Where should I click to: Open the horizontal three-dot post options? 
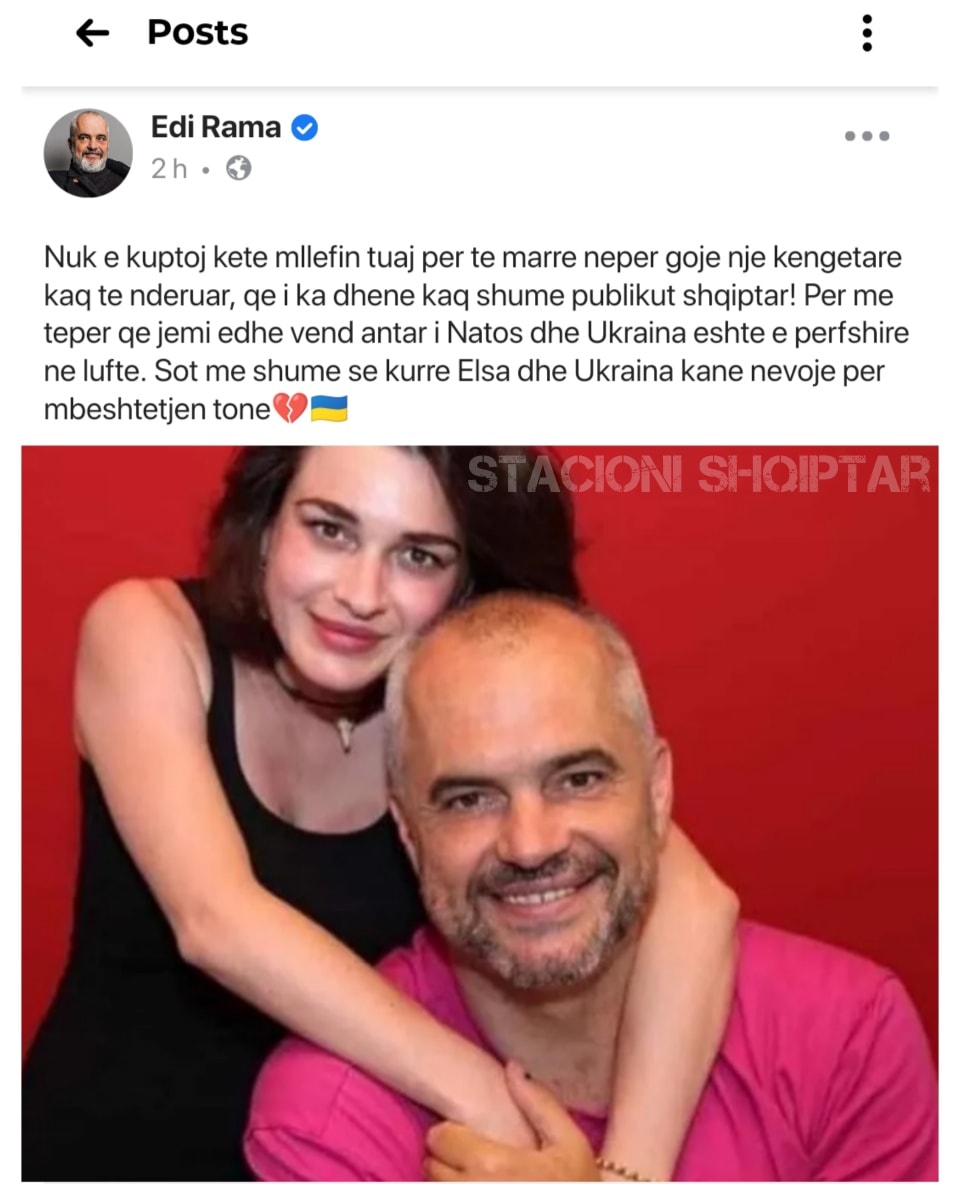point(866,136)
